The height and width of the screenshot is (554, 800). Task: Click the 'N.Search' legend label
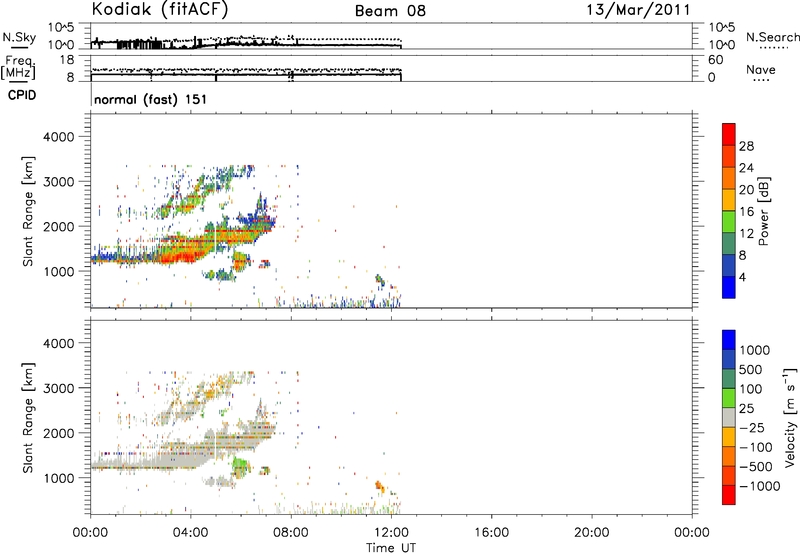point(772,37)
